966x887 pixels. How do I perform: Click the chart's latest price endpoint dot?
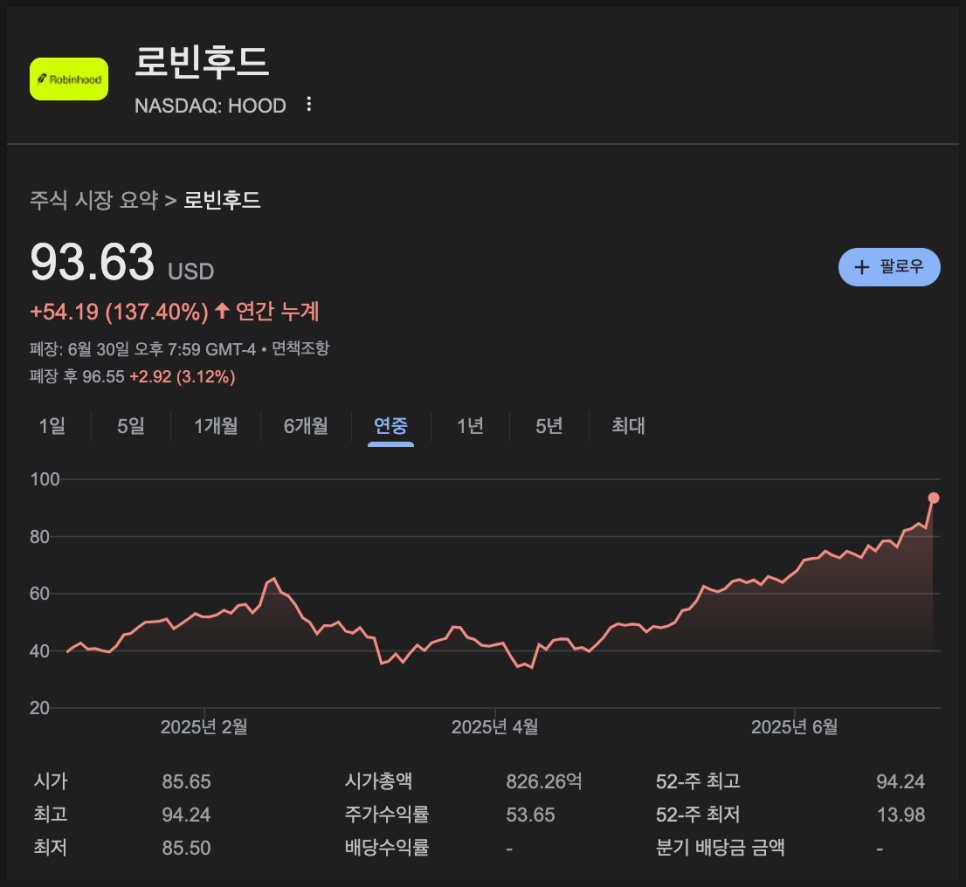pos(933,498)
